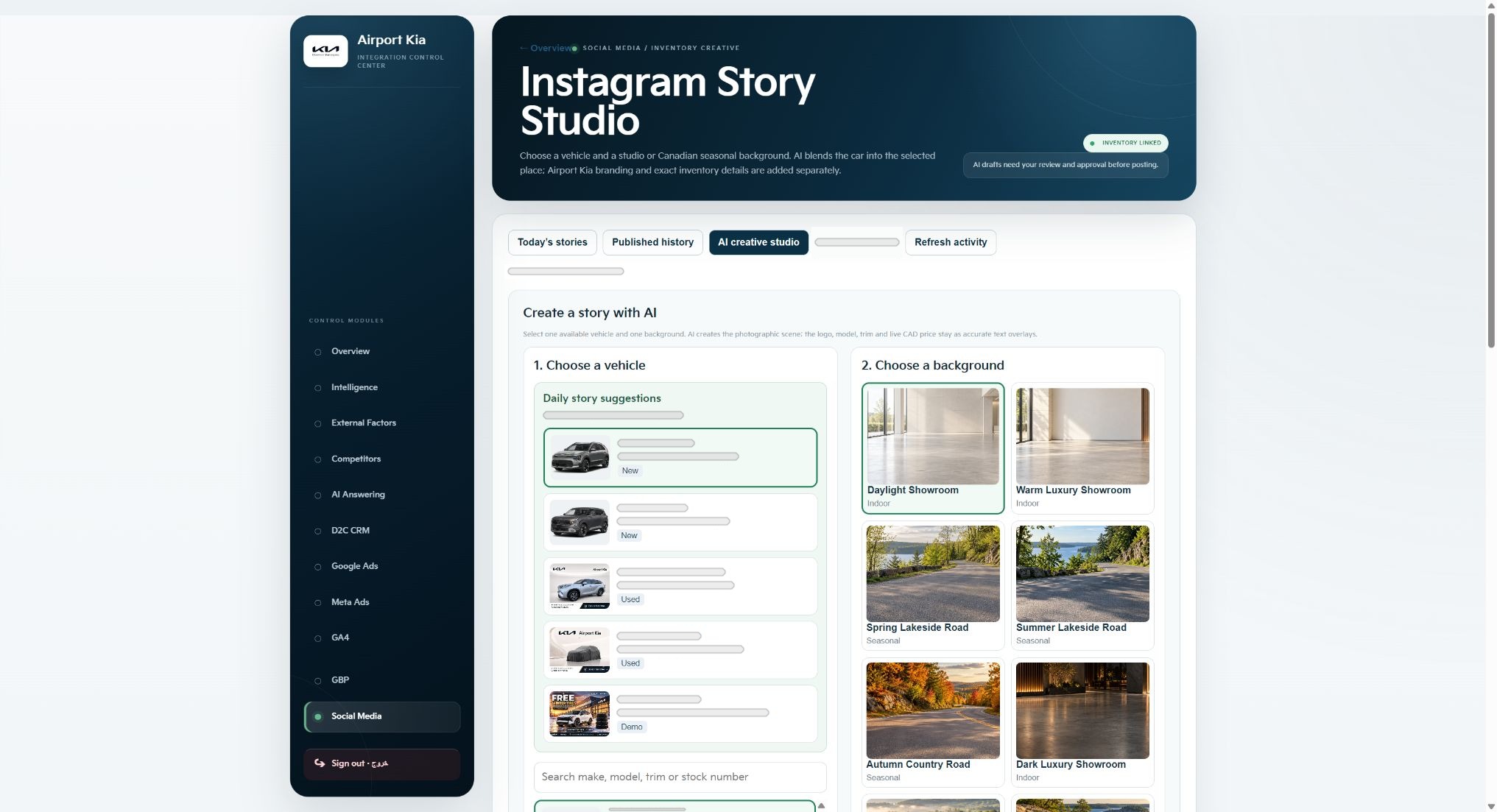Pick the Demo vehicle suggestion
This screenshot has width=1497, height=812.
tap(680, 714)
